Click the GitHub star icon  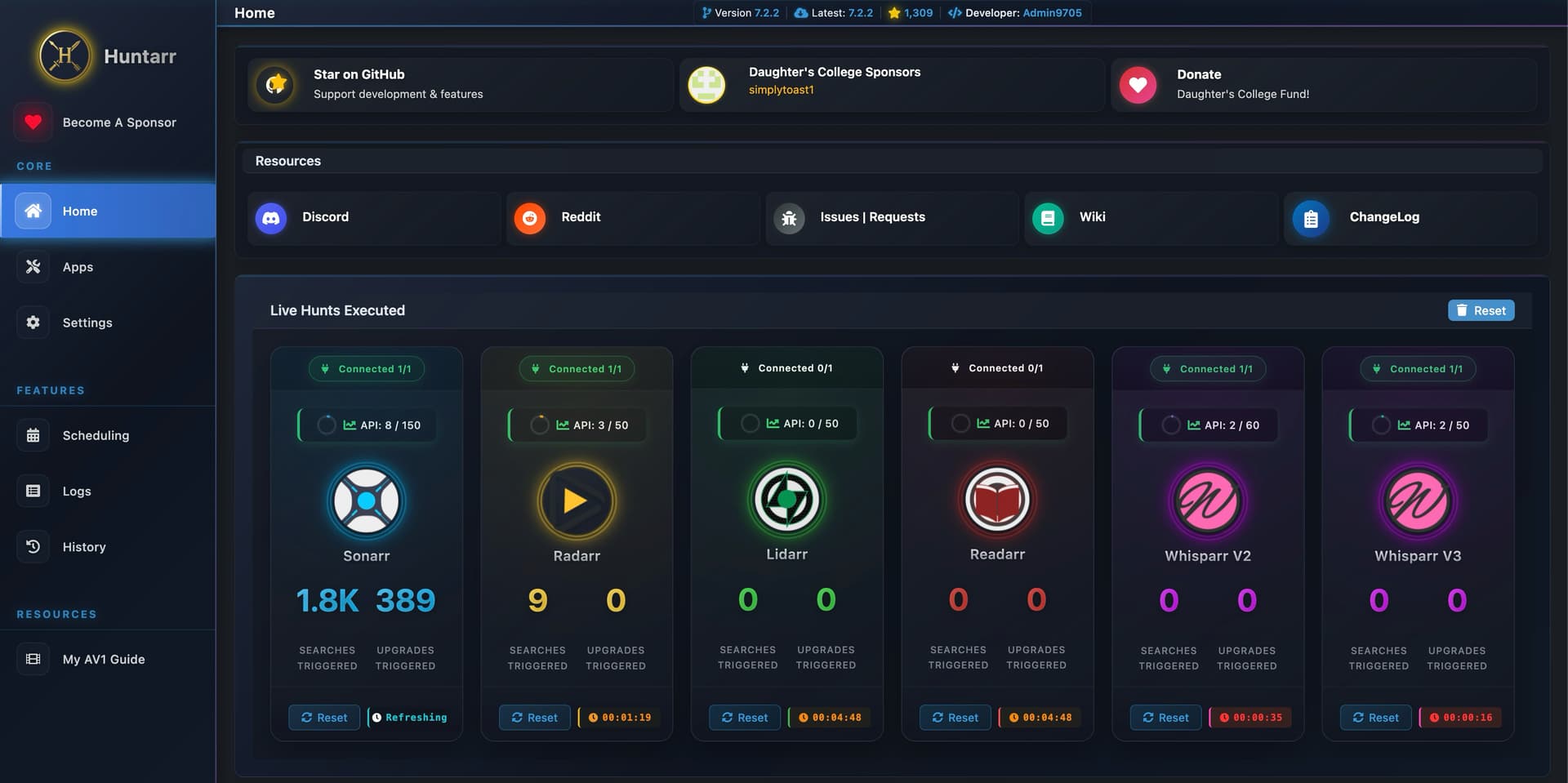point(275,84)
